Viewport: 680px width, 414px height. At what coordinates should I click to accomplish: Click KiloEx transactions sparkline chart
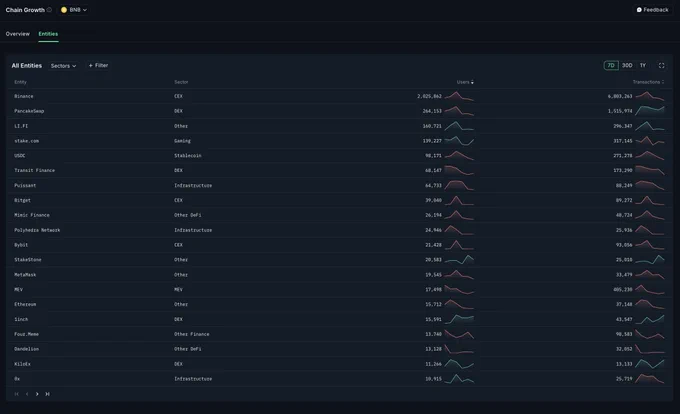click(650, 364)
